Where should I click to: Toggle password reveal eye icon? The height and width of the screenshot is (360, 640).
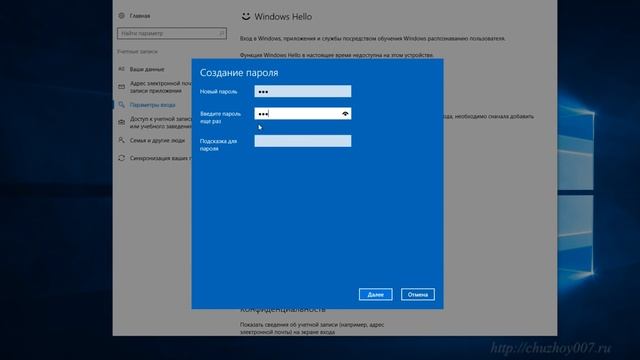[345, 113]
